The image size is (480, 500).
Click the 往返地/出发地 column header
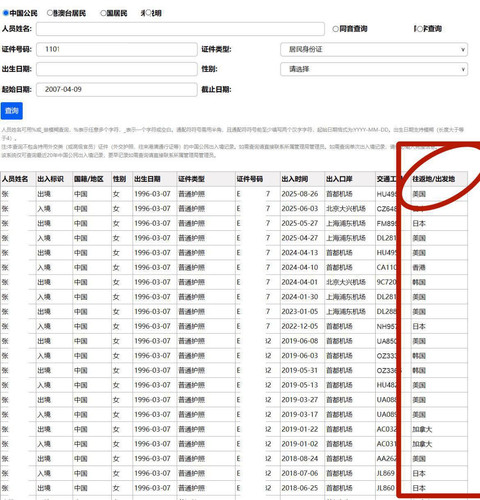coord(433,179)
